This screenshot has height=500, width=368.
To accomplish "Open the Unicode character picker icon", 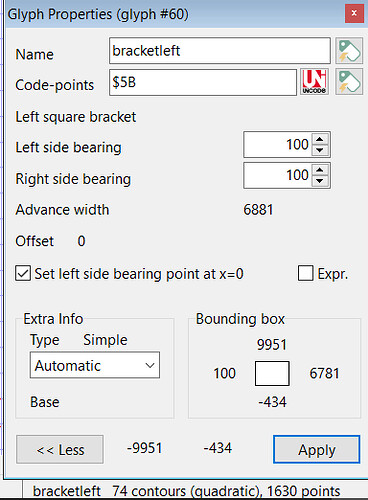I will (314, 82).
